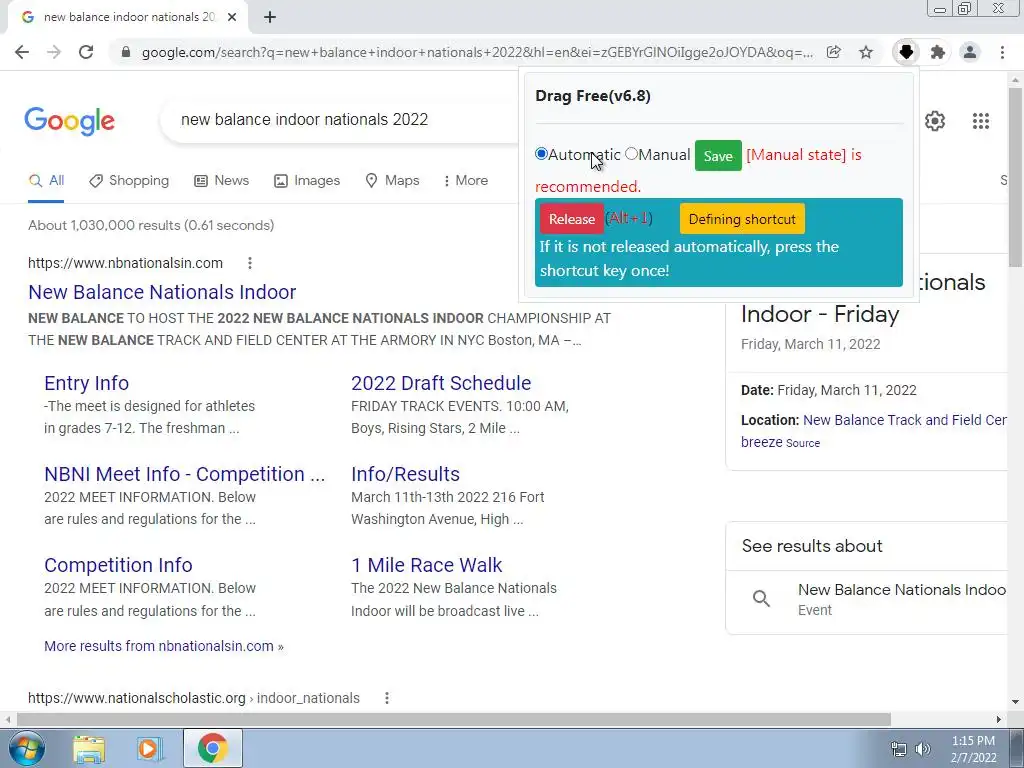Viewport: 1024px width, 768px height.
Task: Open the New Balance Track and Field Center location link
Action: pos(904,420)
